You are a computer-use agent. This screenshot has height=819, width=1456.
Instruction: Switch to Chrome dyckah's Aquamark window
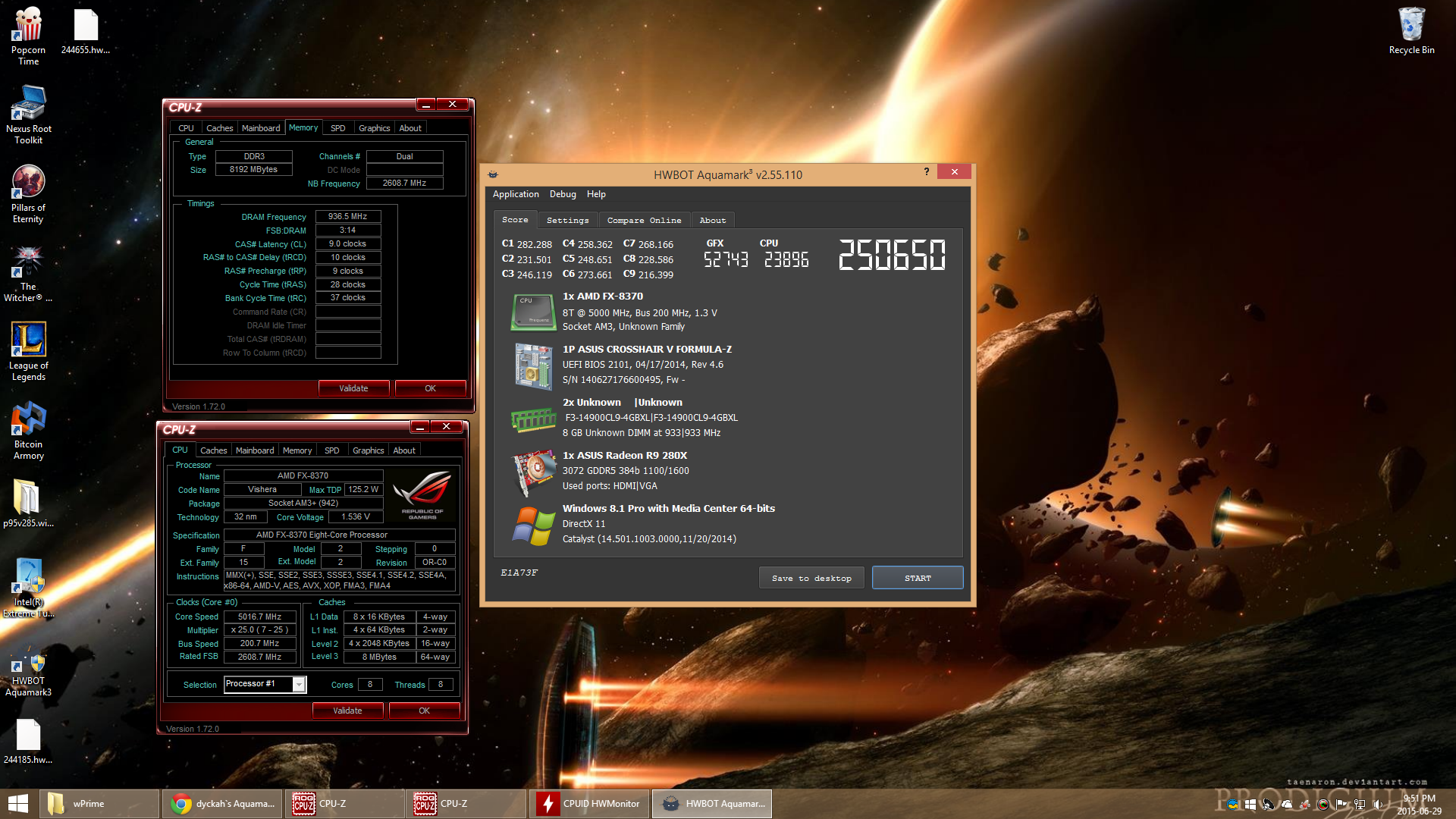pos(222,804)
